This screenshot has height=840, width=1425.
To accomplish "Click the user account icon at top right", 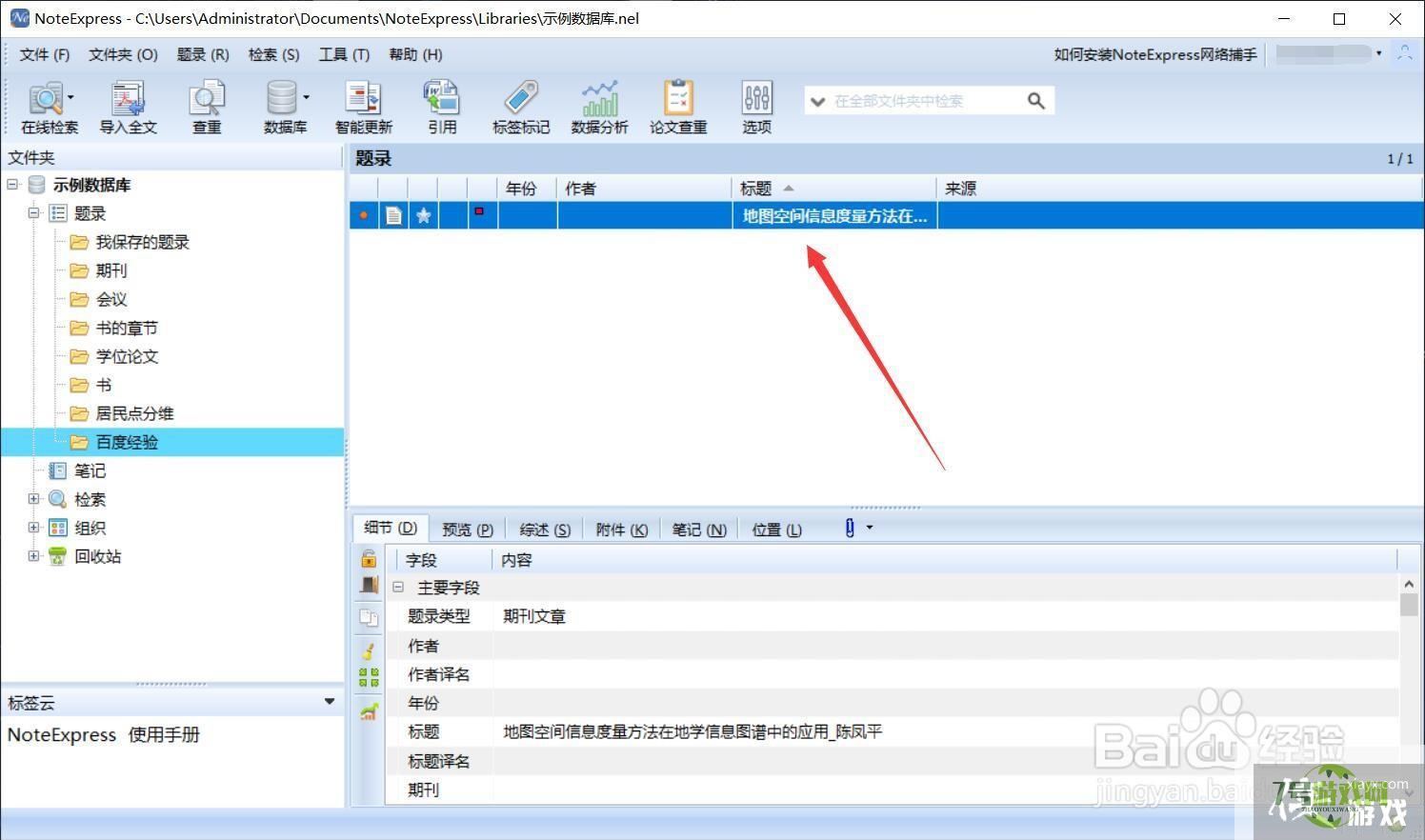I will coord(1404,53).
